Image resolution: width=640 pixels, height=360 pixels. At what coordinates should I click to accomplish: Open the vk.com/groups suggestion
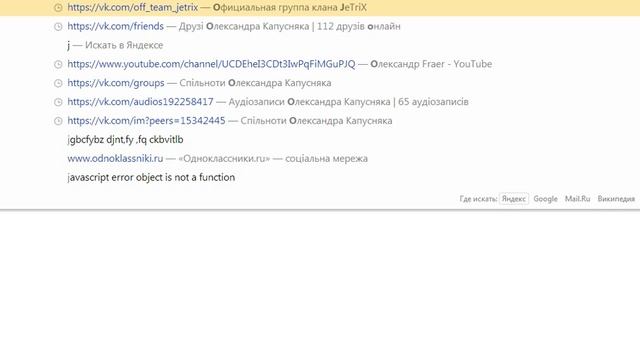click(x=320, y=83)
